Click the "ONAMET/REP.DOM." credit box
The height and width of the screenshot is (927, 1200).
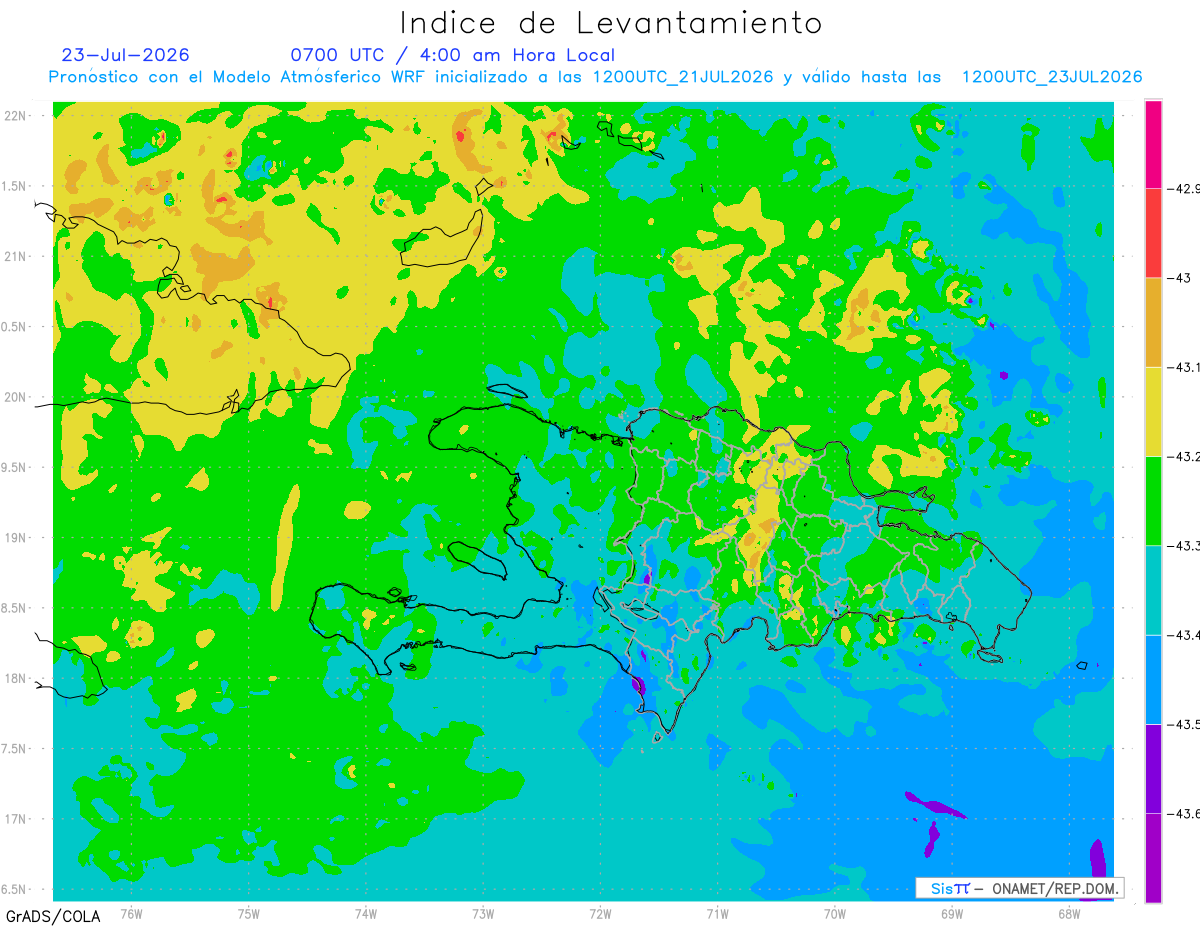click(1018, 888)
